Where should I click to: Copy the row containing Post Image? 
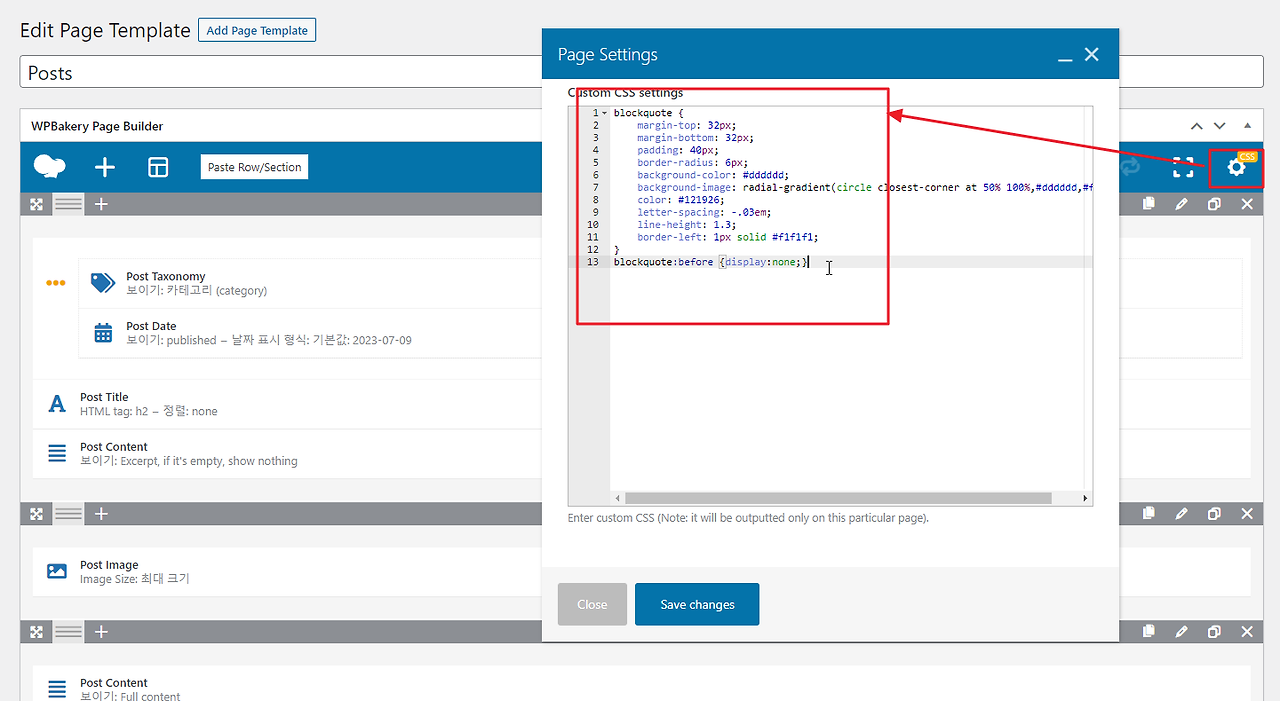pyautogui.click(x=1149, y=514)
